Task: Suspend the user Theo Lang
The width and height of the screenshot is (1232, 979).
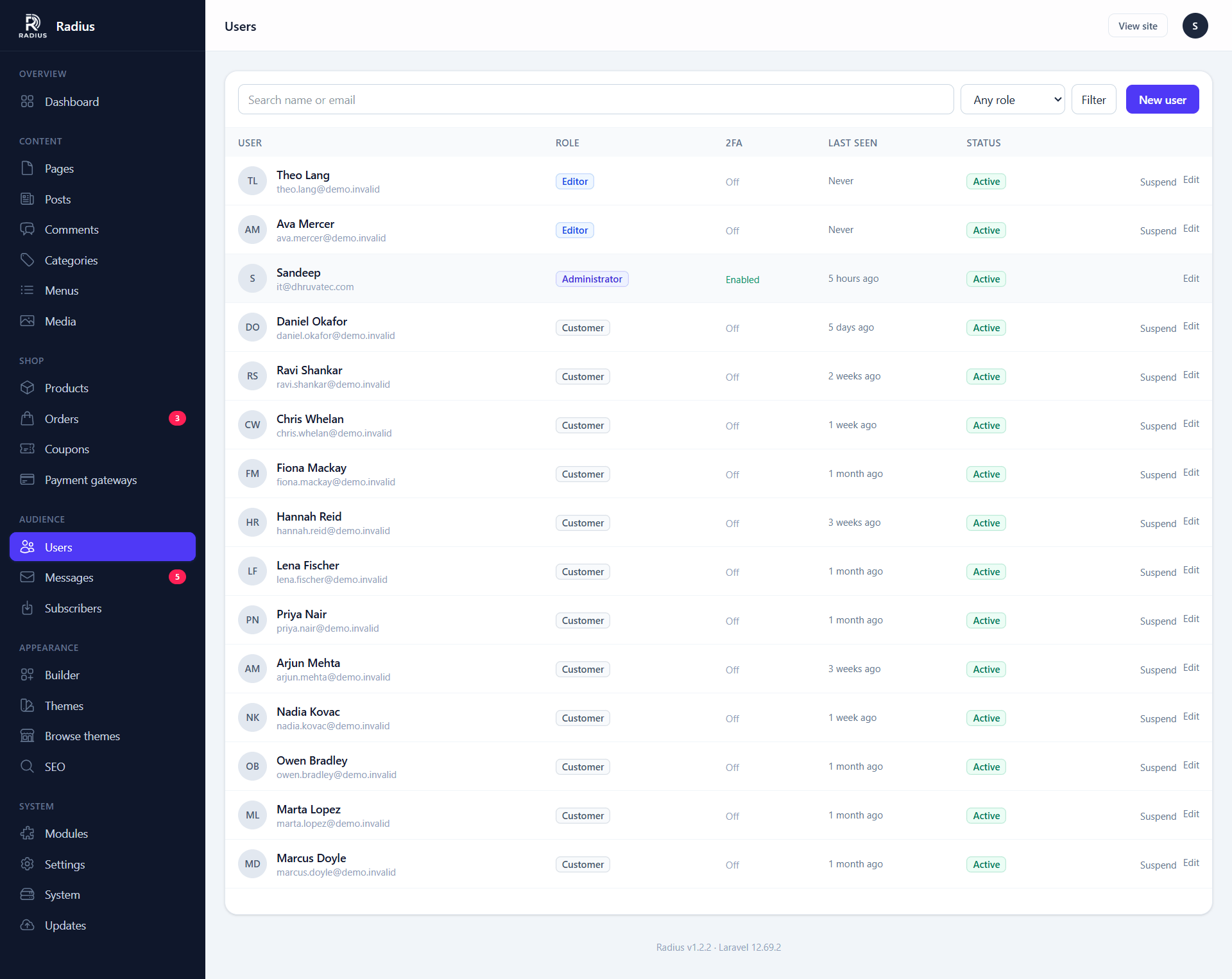Action: 1158,182
